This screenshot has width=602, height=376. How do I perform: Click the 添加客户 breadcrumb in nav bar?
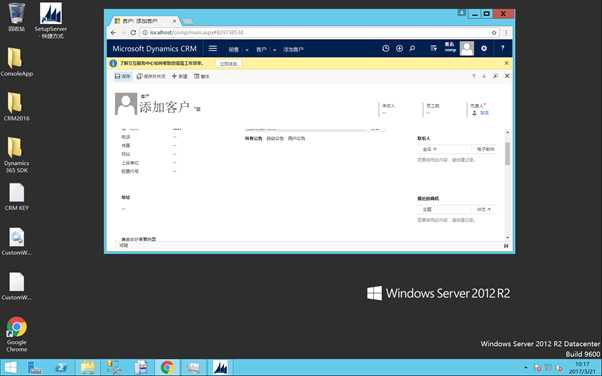pyautogui.click(x=293, y=50)
